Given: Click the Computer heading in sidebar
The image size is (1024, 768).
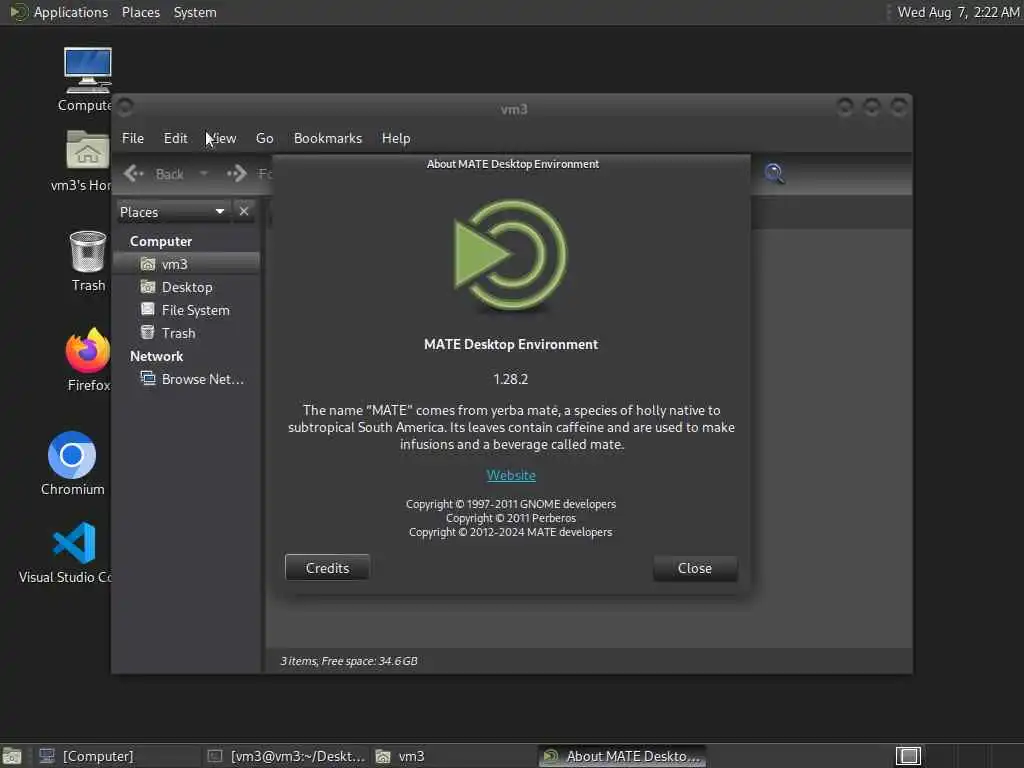Looking at the screenshot, I should [161, 241].
